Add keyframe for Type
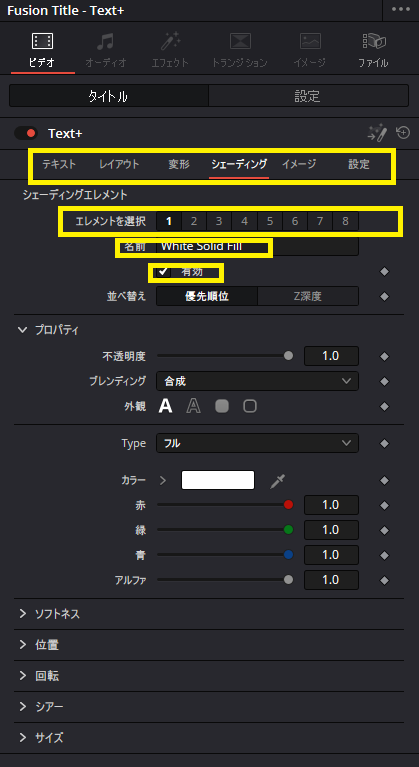Viewport: 419px width, 767px height. 385,444
